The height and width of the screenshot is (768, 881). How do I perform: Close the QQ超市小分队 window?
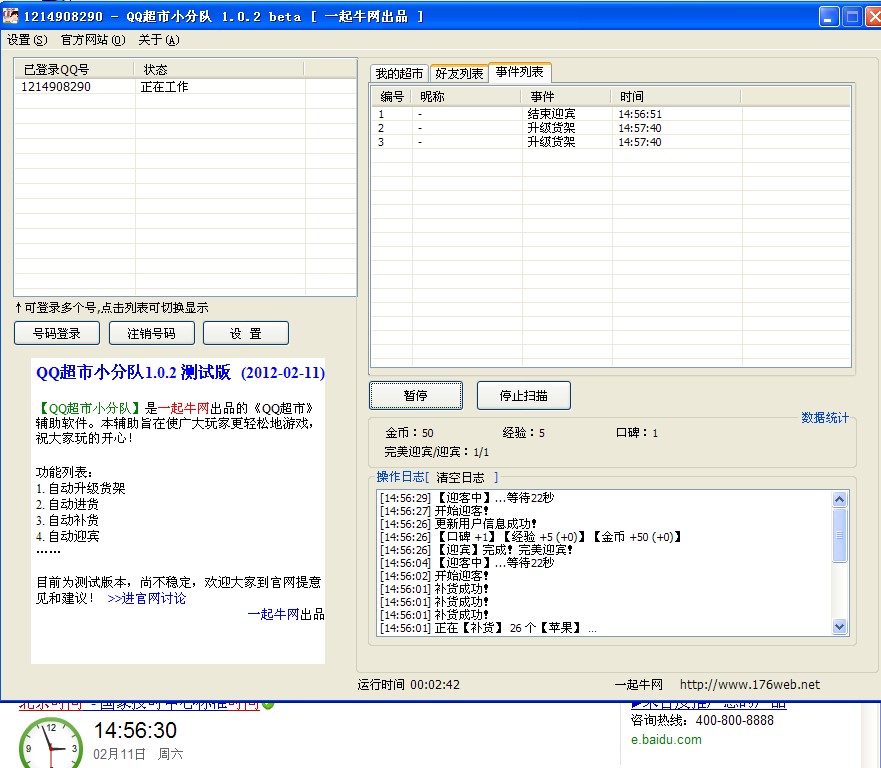pos(873,16)
